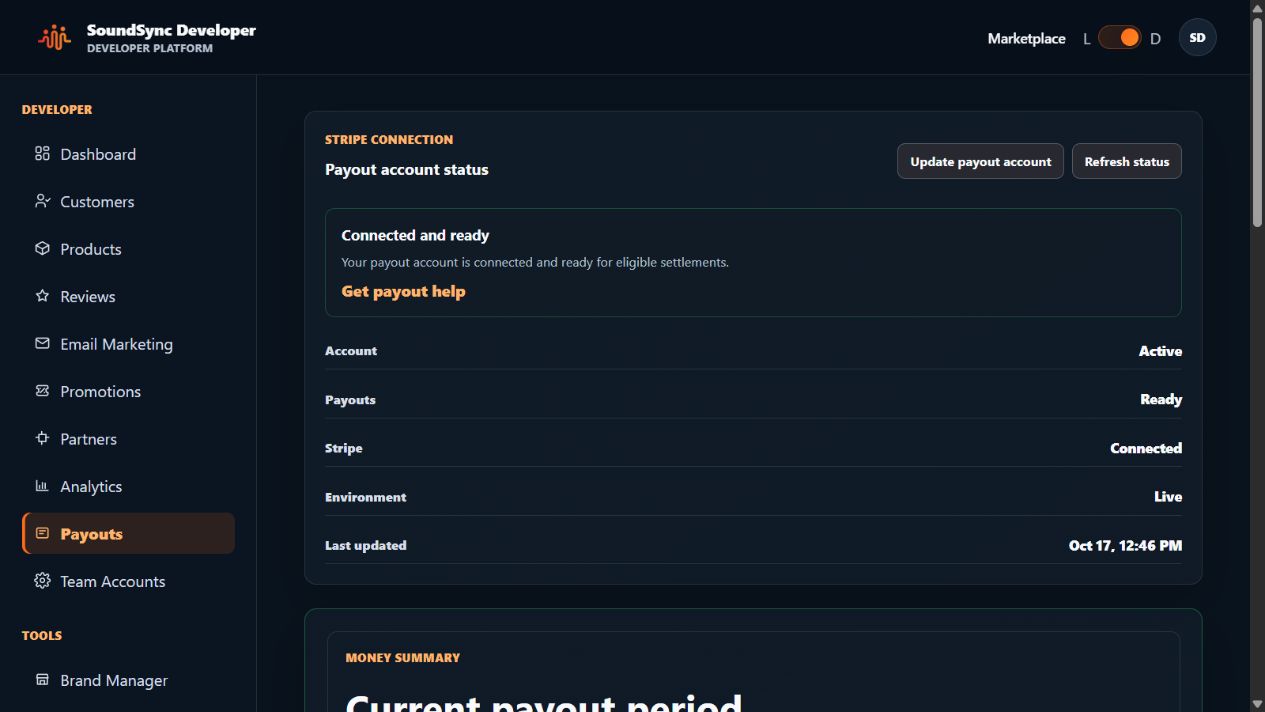Click the Email Marketing envelope icon
The height and width of the screenshot is (712, 1265).
[x=42, y=344]
